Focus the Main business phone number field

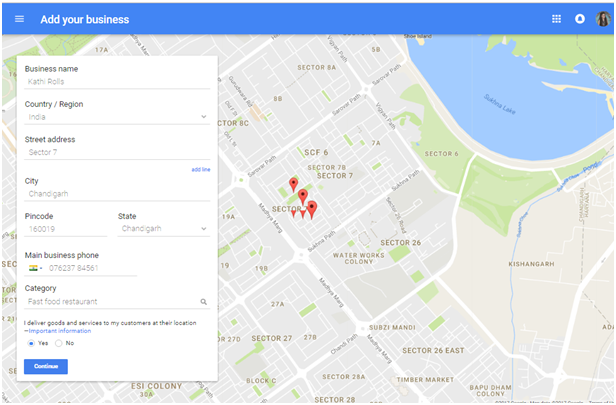92,268
